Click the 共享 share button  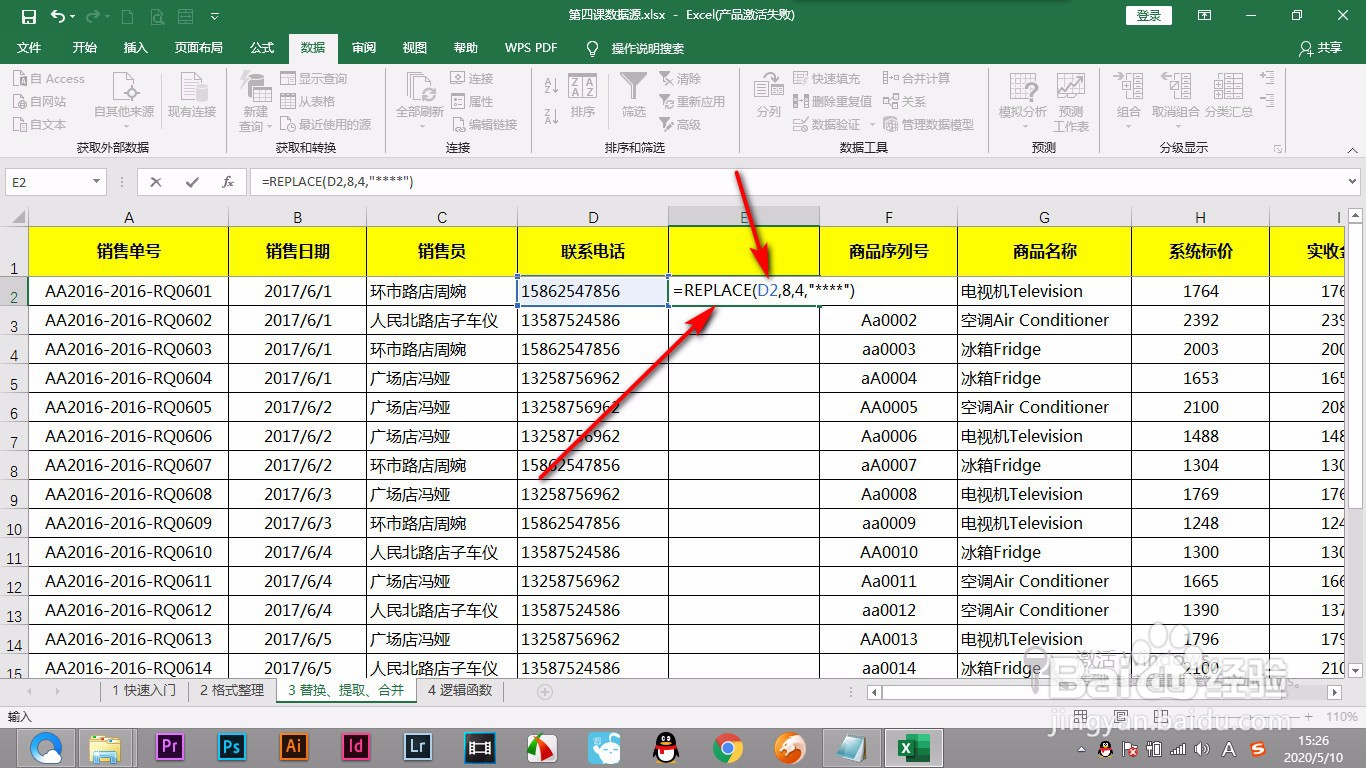tap(1320, 48)
